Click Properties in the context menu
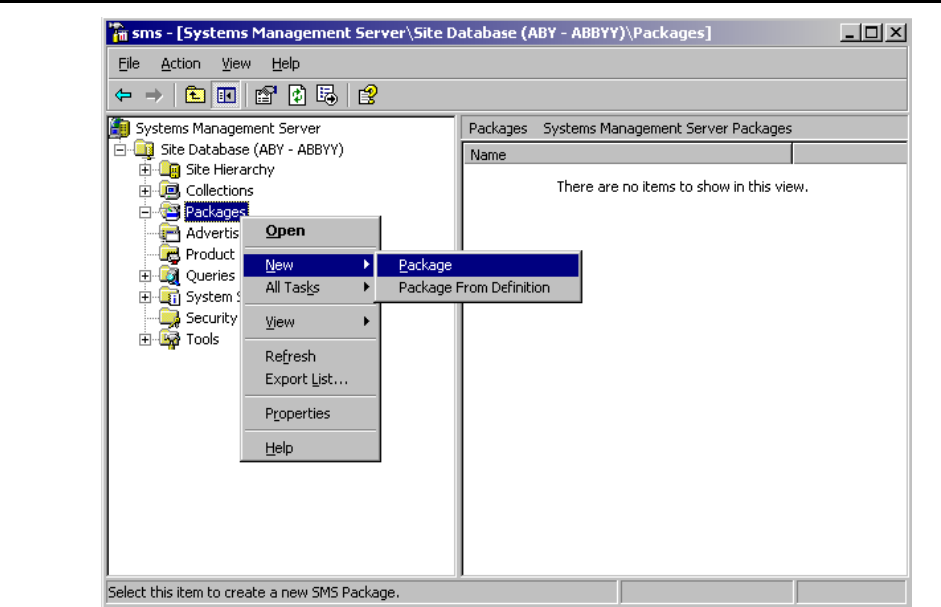 (310, 414)
